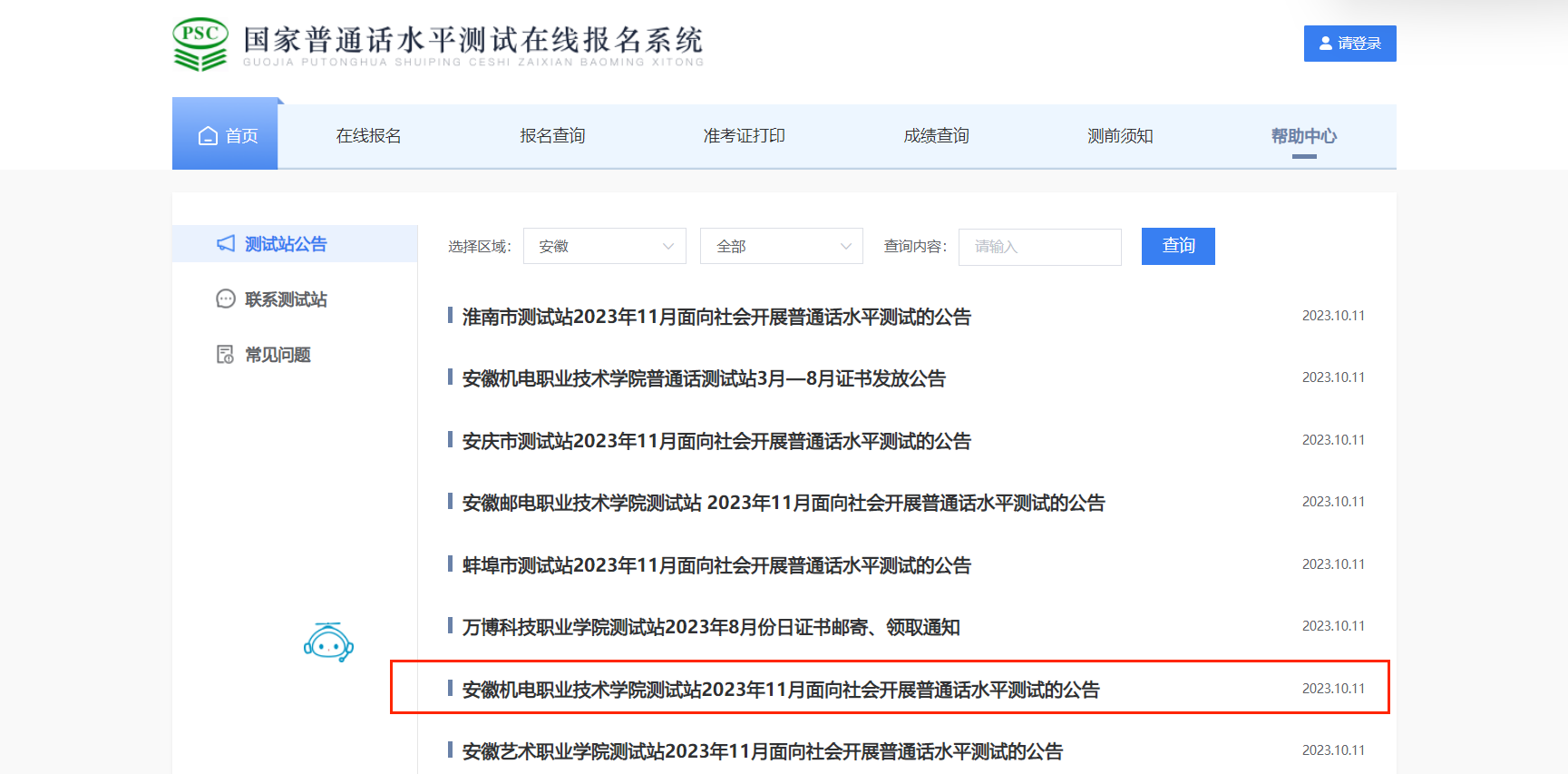Expand the 安徽 province dropdown
Viewport: 1568px width, 774px height.
pos(604,247)
